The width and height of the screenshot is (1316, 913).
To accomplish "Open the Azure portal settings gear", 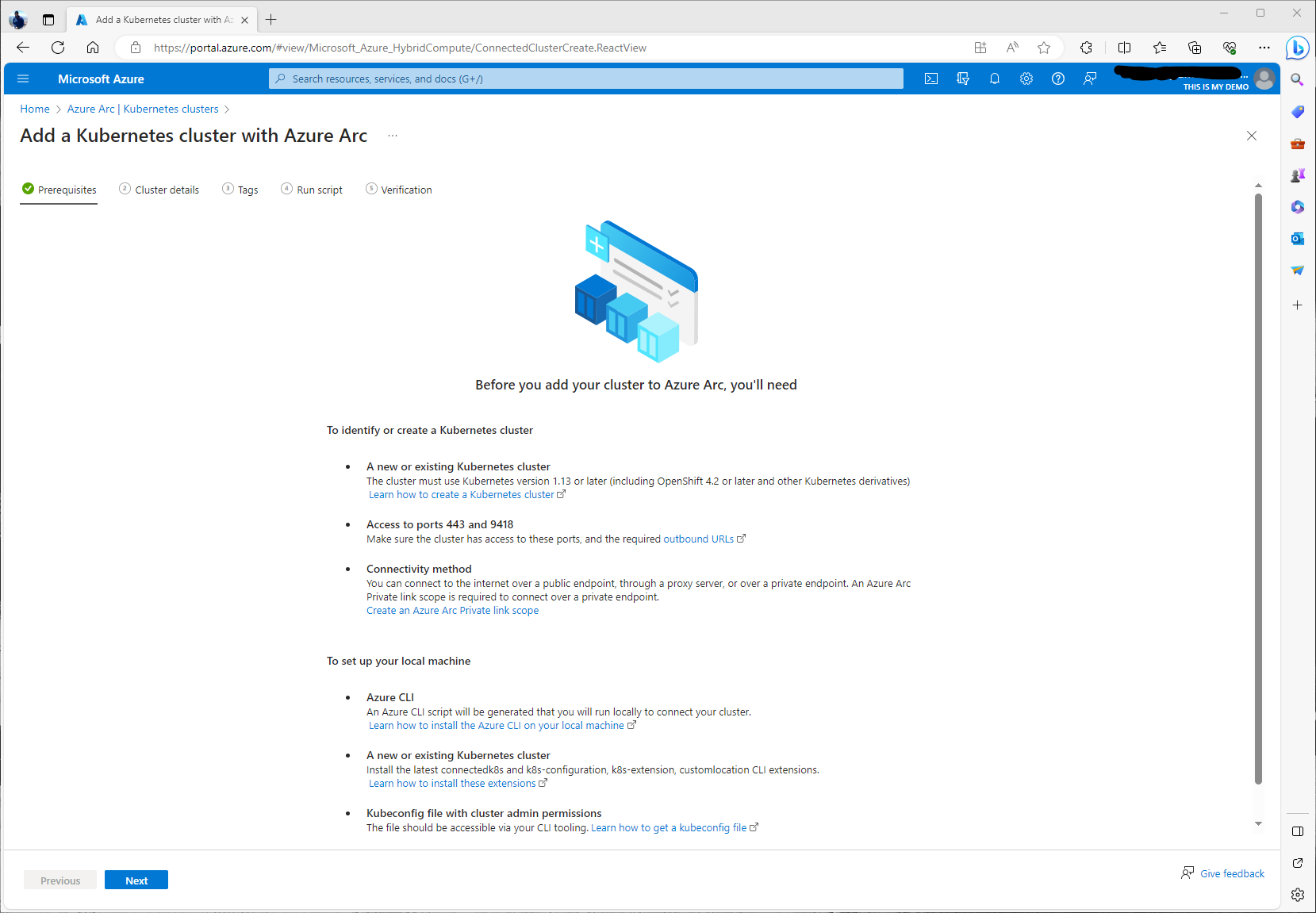I will click(x=1026, y=79).
